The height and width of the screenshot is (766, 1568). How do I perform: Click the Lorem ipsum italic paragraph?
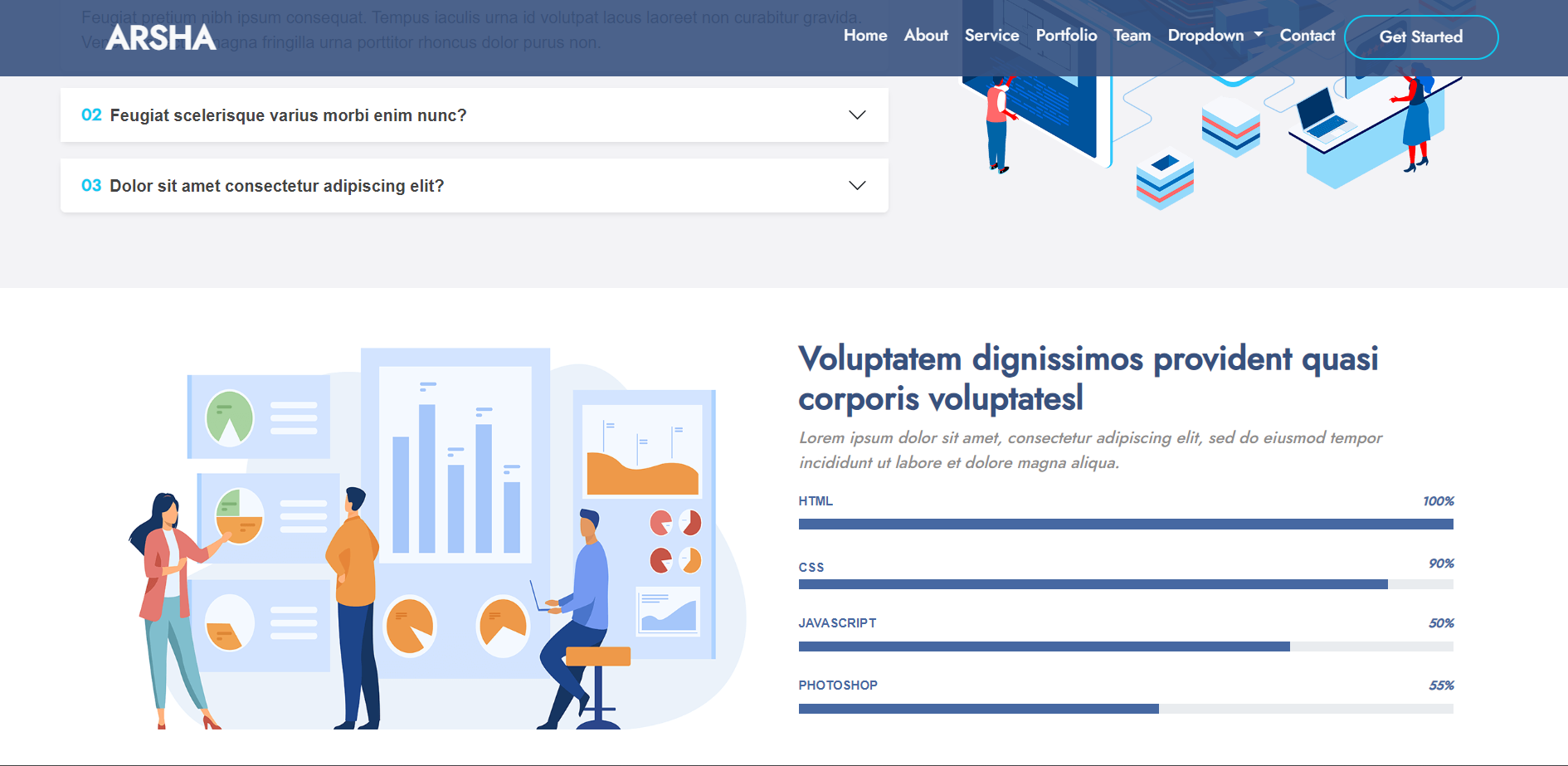click(1090, 450)
